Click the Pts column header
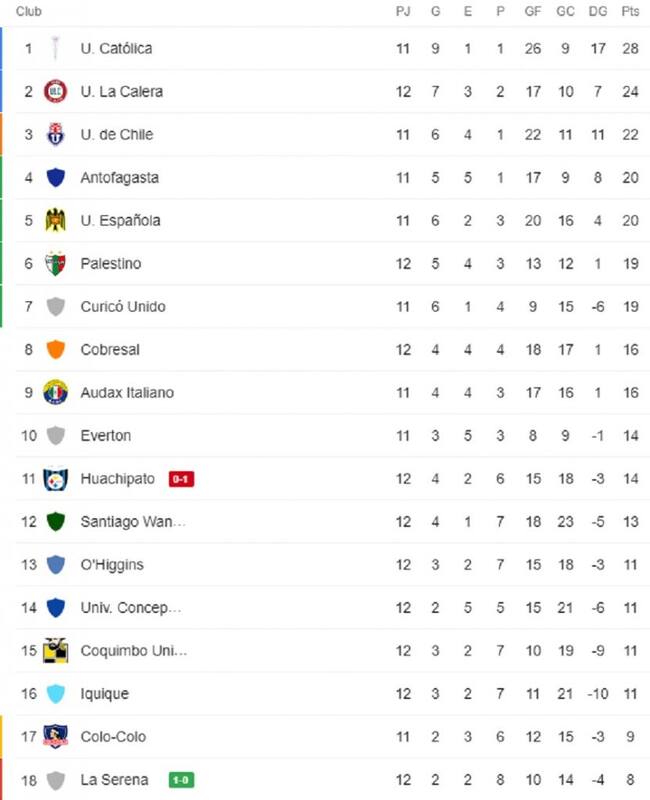The width and height of the screenshot is (650, 800). [x=630, y=11]
